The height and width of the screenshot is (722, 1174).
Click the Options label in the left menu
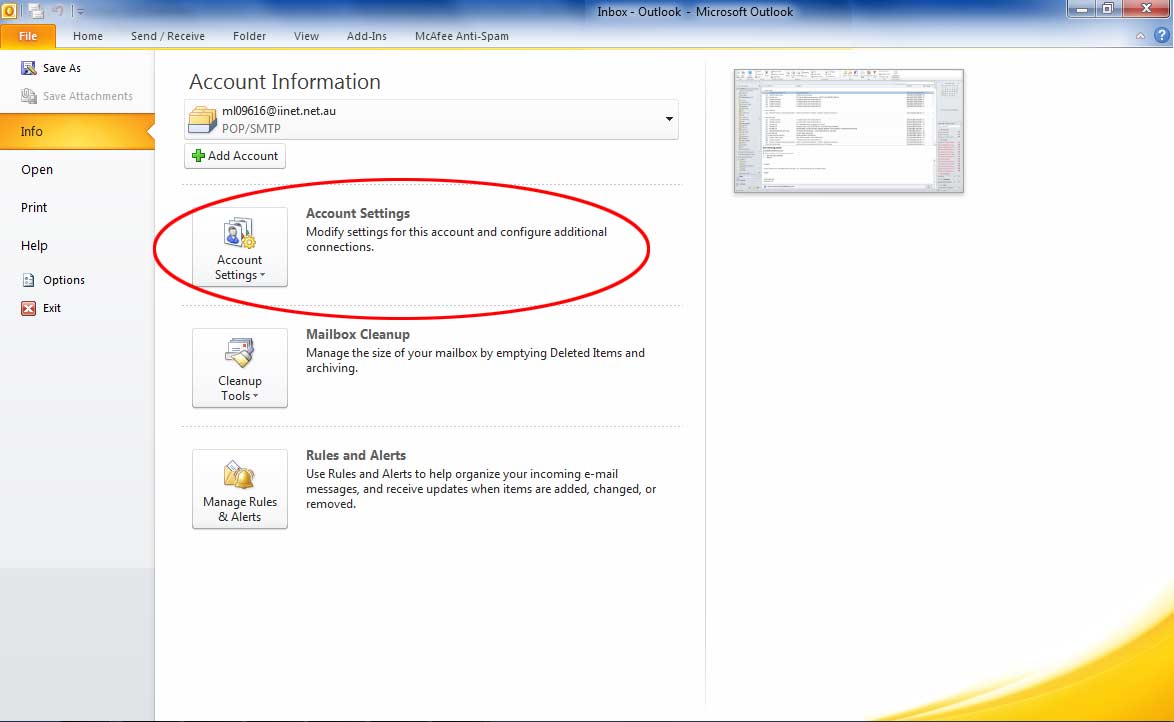click(x=64, y=280)
